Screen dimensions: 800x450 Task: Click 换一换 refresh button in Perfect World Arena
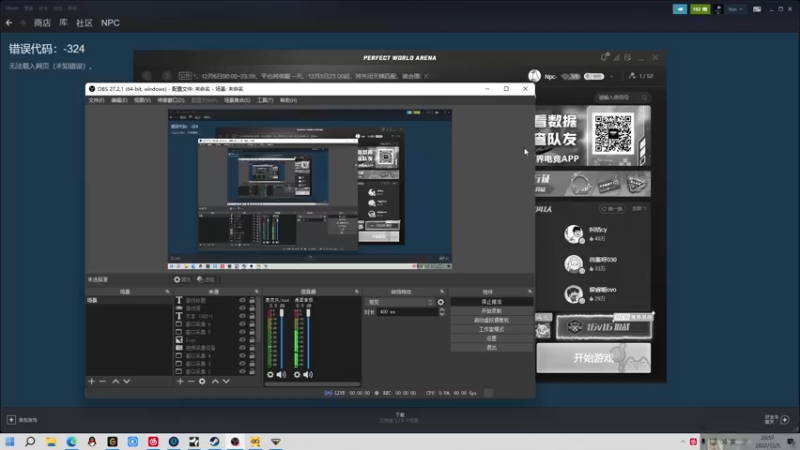(x=612, y=209)
